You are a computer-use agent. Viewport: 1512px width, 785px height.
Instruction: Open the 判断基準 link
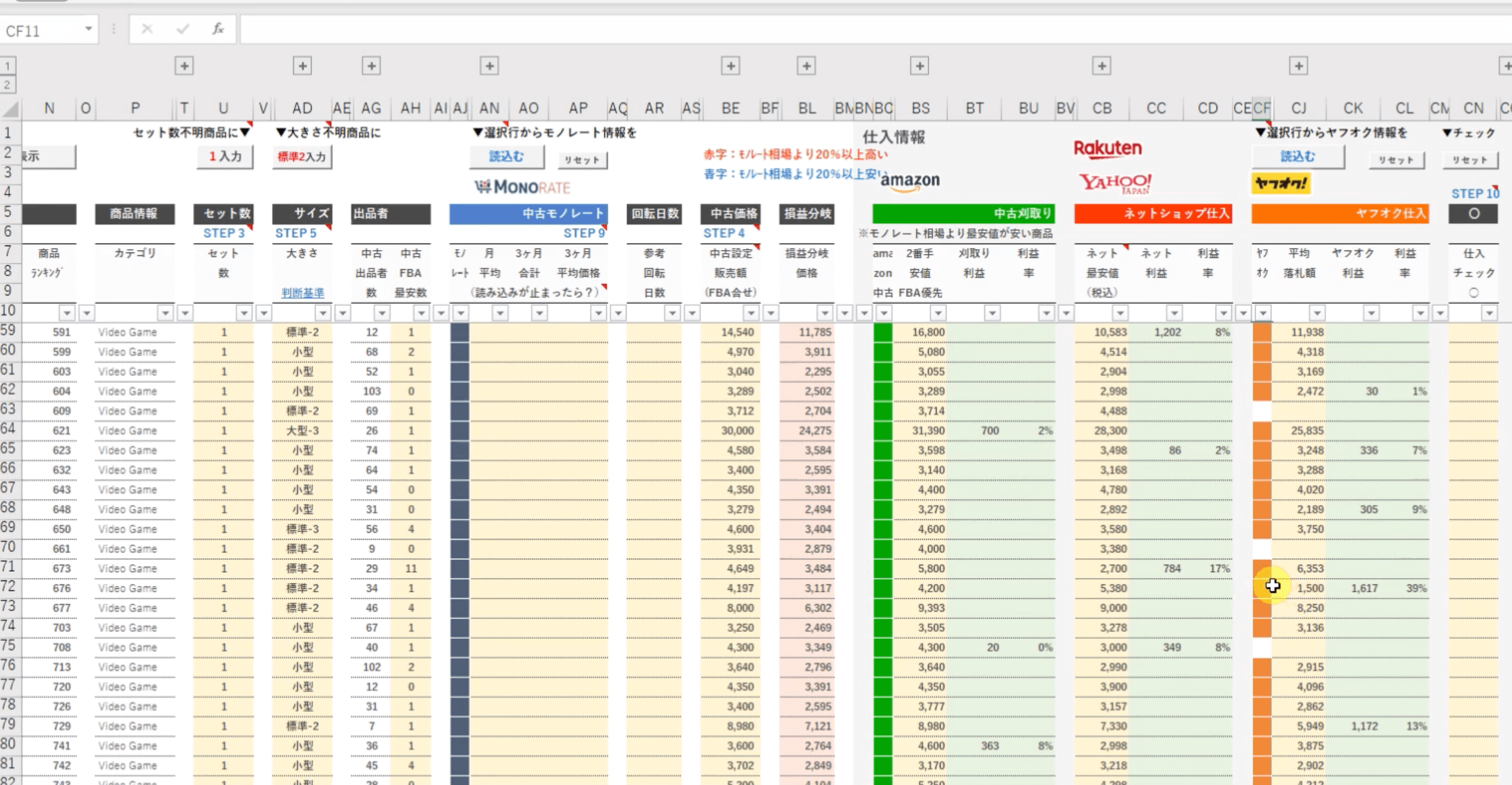coord(302,292)
